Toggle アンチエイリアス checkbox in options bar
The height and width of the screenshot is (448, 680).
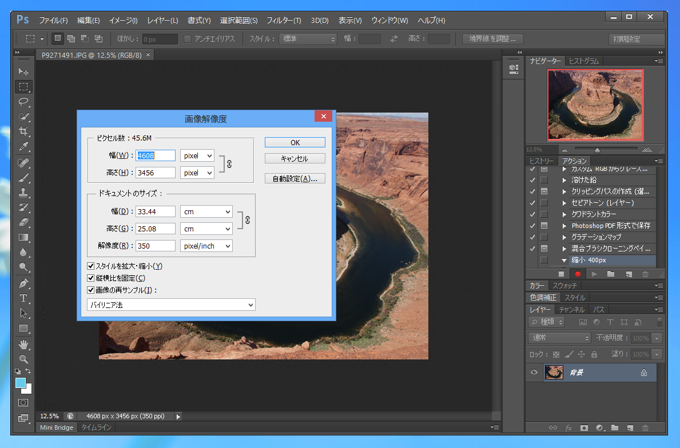[x=187, y=39]
